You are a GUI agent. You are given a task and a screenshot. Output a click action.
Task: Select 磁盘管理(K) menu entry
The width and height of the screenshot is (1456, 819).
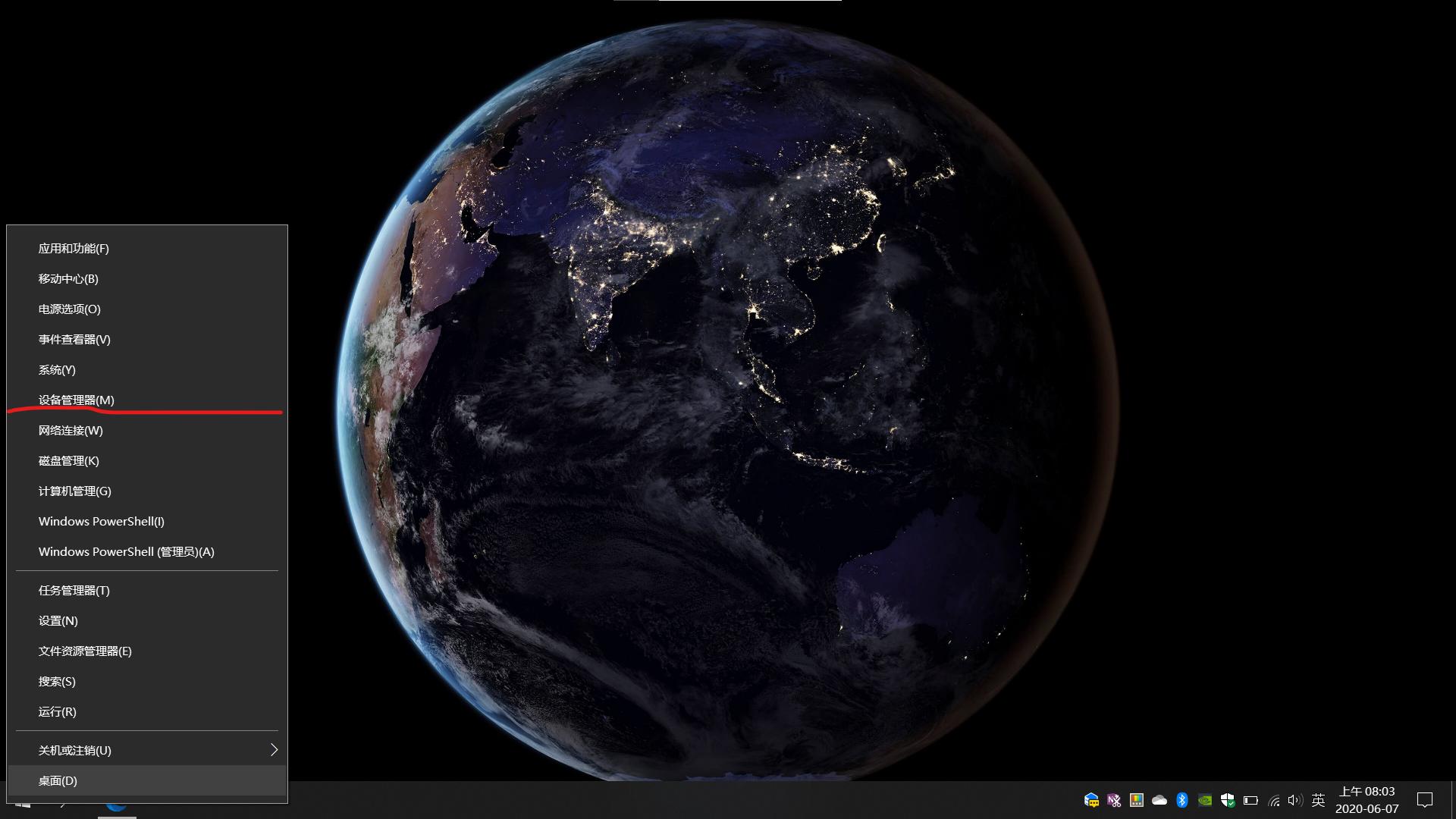pyautogui.click(x=69, y=460)
